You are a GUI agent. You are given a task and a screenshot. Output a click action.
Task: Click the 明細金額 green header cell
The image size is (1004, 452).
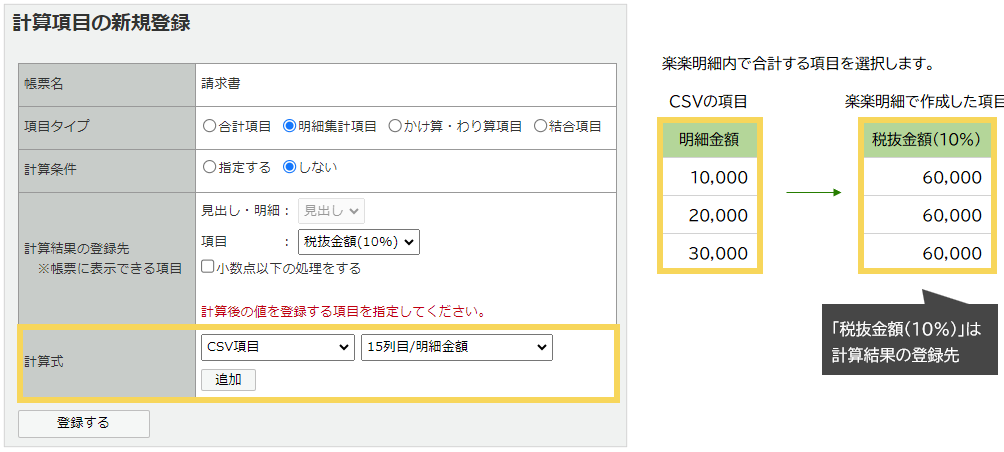(x=709, y=139)
